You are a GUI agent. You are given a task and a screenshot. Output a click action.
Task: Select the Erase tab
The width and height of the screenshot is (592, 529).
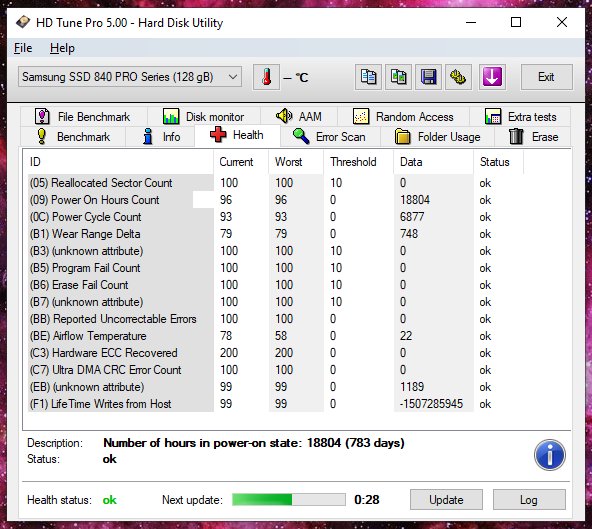click(533, 136)
